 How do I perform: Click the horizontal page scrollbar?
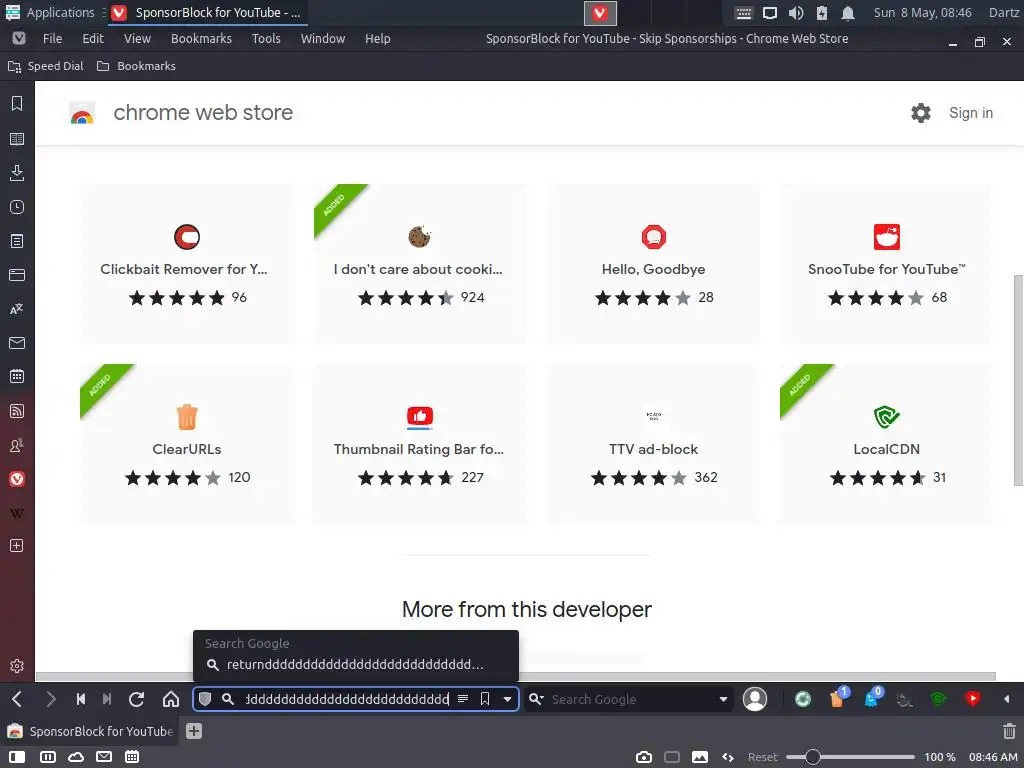(x=516, y=677)
